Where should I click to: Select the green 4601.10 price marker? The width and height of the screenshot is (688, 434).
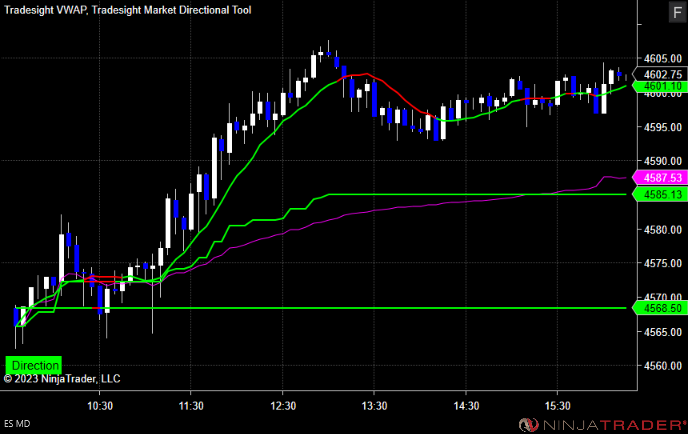[659, 86]
